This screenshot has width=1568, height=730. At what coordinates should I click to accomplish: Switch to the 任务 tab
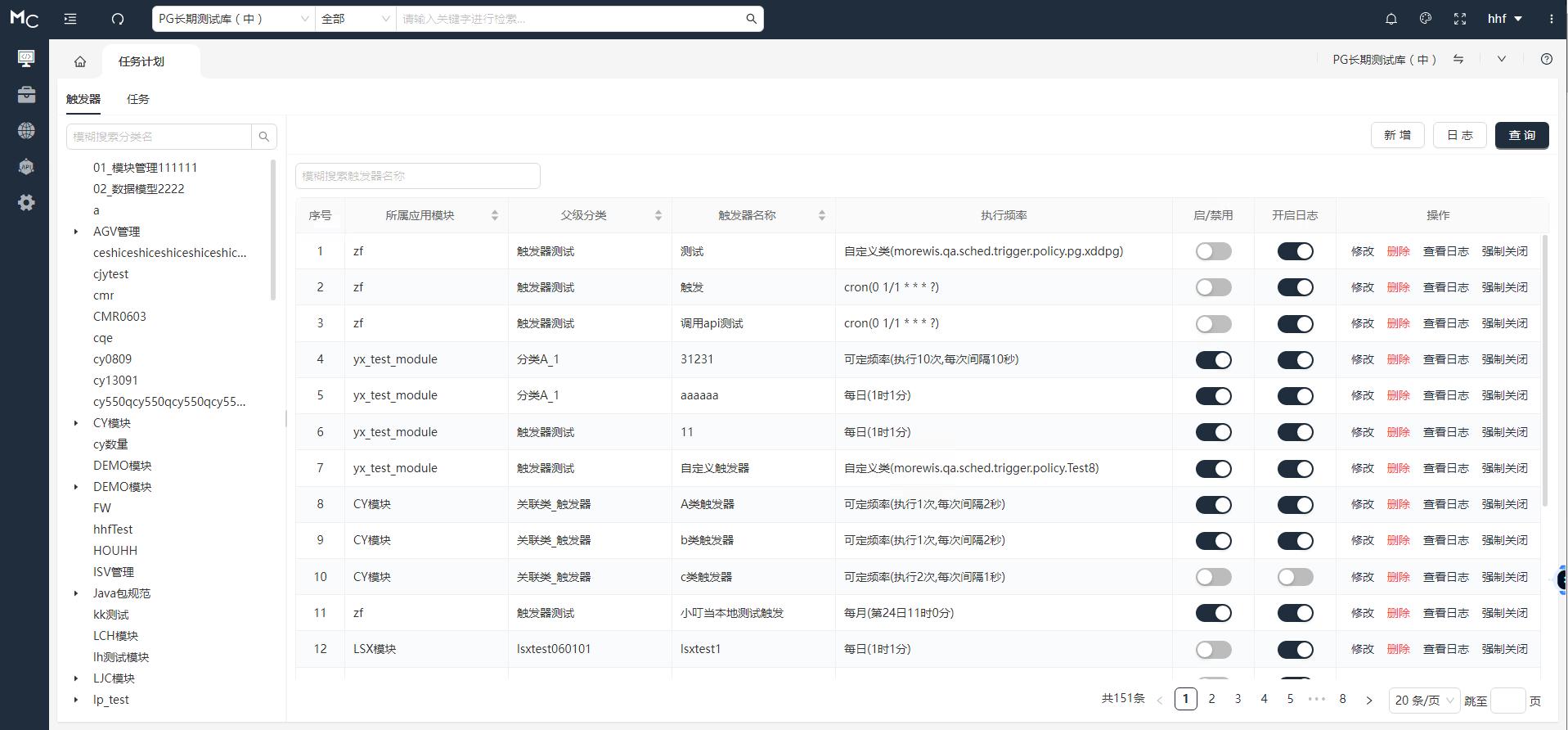click(138, 99)
